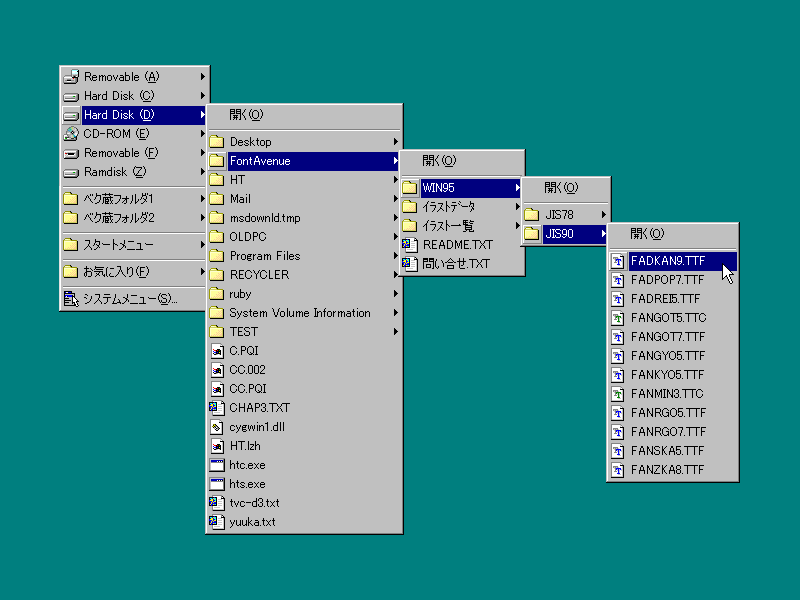The image size is (800, 600).
Task: Open the msdownld.tmp folder entry
Action: coord(305,218)
